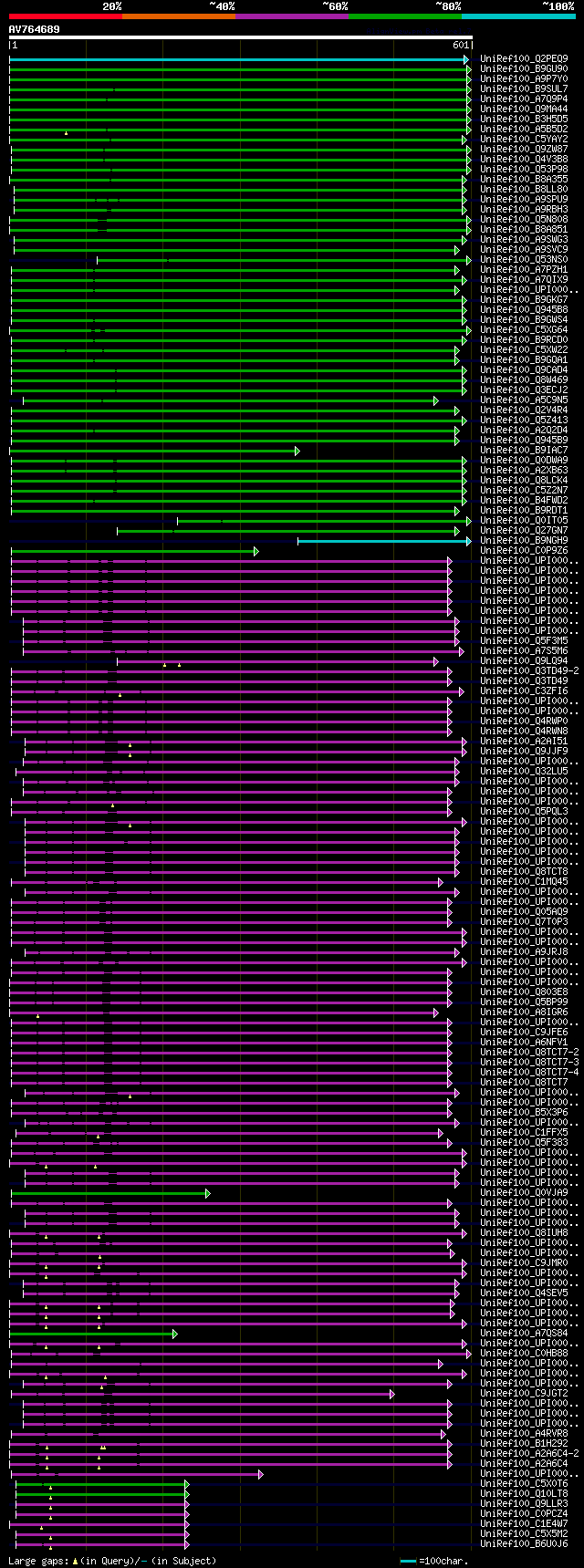Click the UniRef100_C5YAY2 label
Image resolution: width=584 pixels, height=1568 pixels.
point(524,139)
